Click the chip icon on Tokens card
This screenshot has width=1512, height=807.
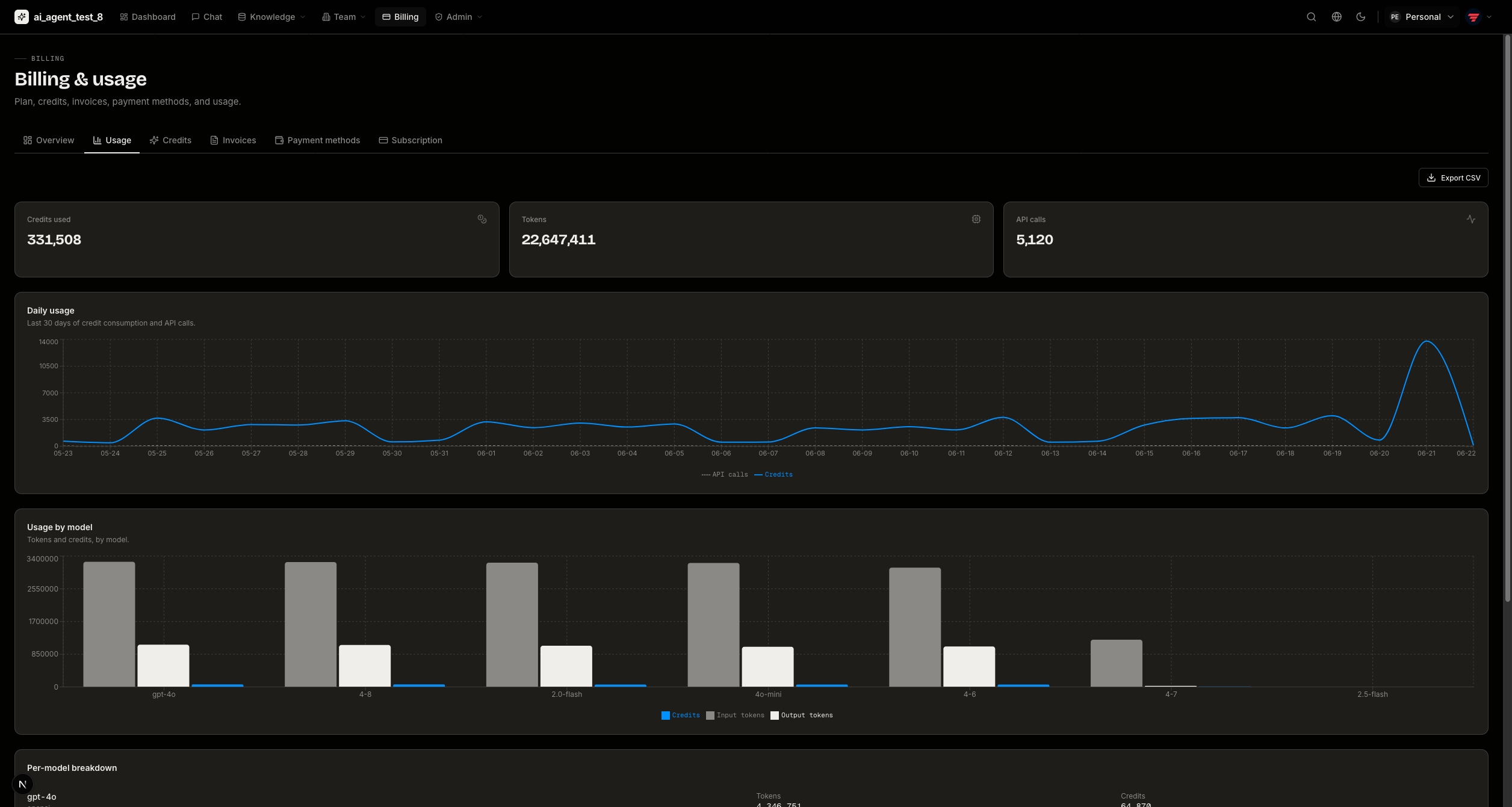click(x=976, y=219)
